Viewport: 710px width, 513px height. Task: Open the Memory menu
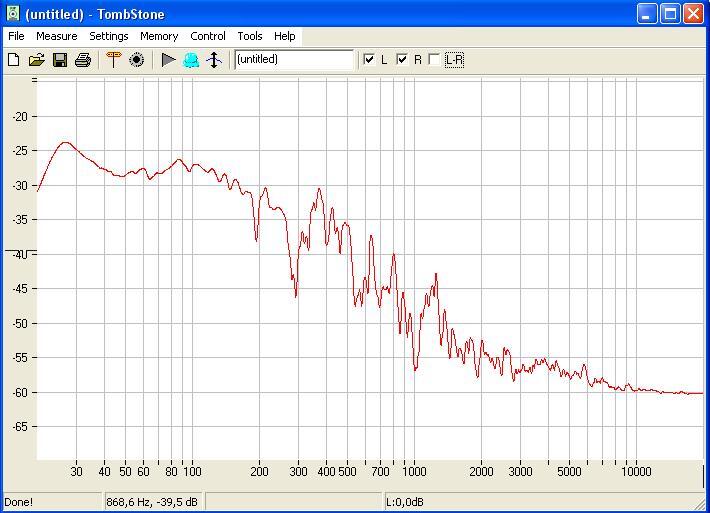(x=159, y=36)
